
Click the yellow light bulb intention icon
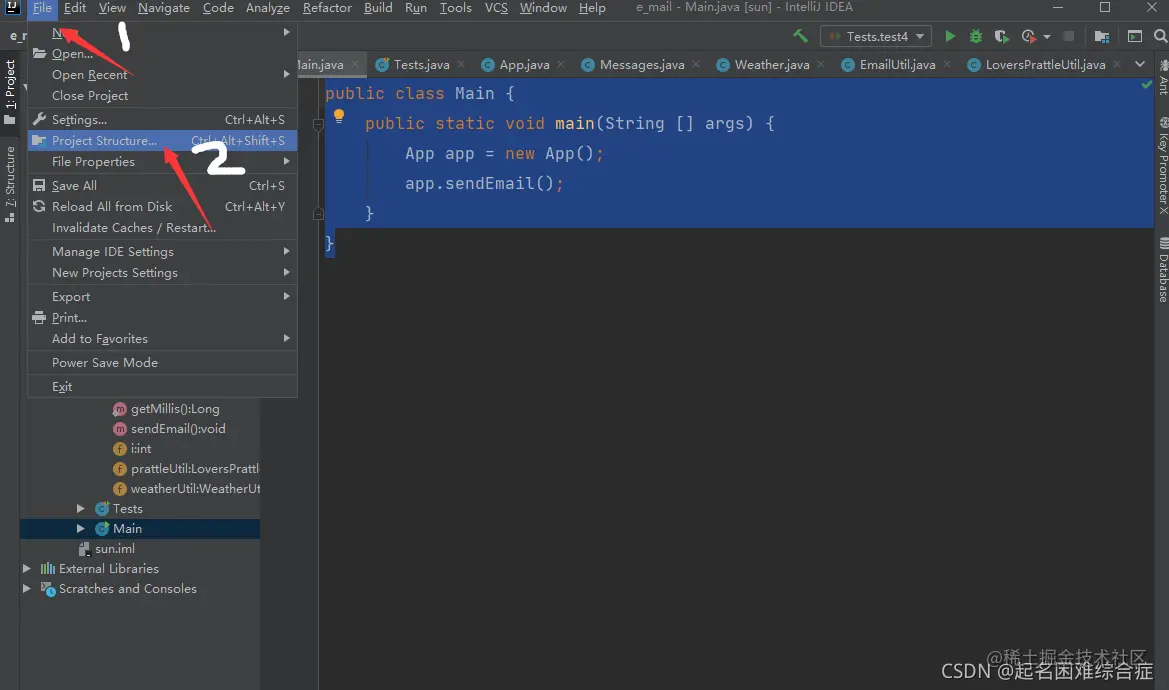pos(338,115)
